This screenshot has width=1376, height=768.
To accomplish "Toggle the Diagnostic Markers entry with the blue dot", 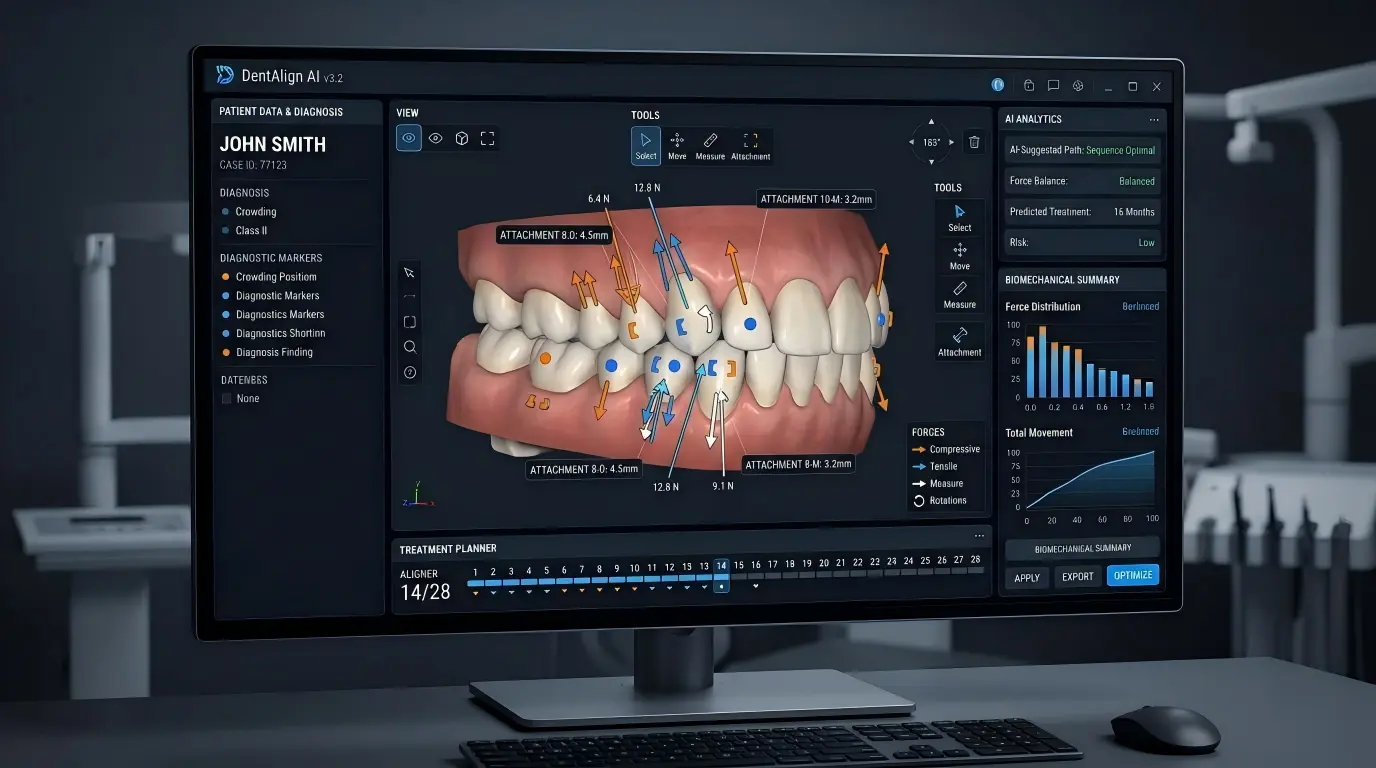I will click(x=271, y=296).
